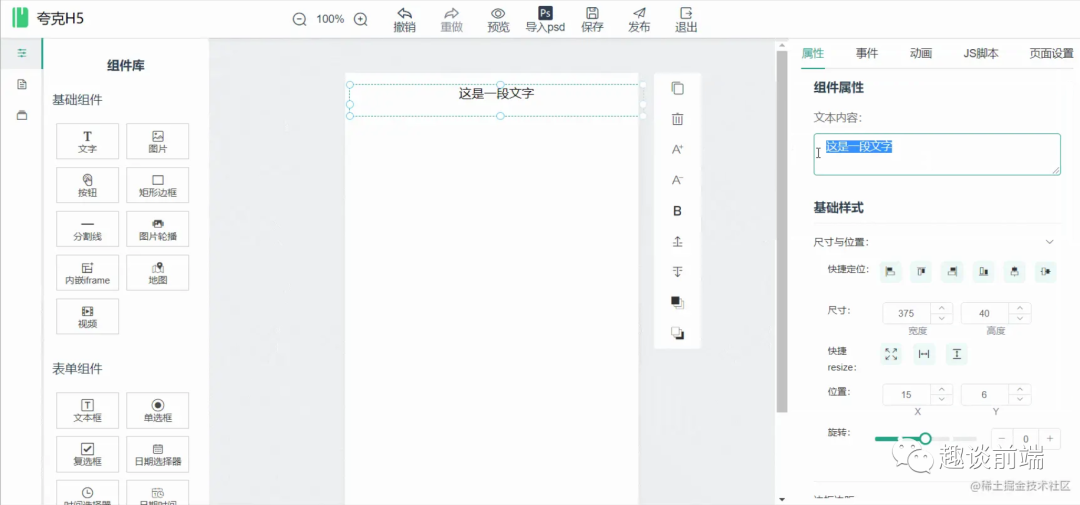Increase the width (宽度) stepper value
The width and height of the screenshot is (1080, 505).
(x=941, y=308)
